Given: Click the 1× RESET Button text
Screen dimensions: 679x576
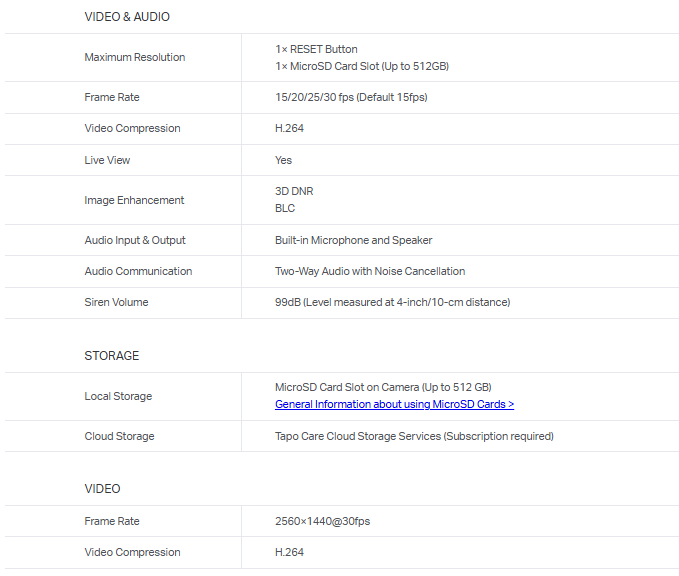Looking at the screenshot, I should [316, 49].
